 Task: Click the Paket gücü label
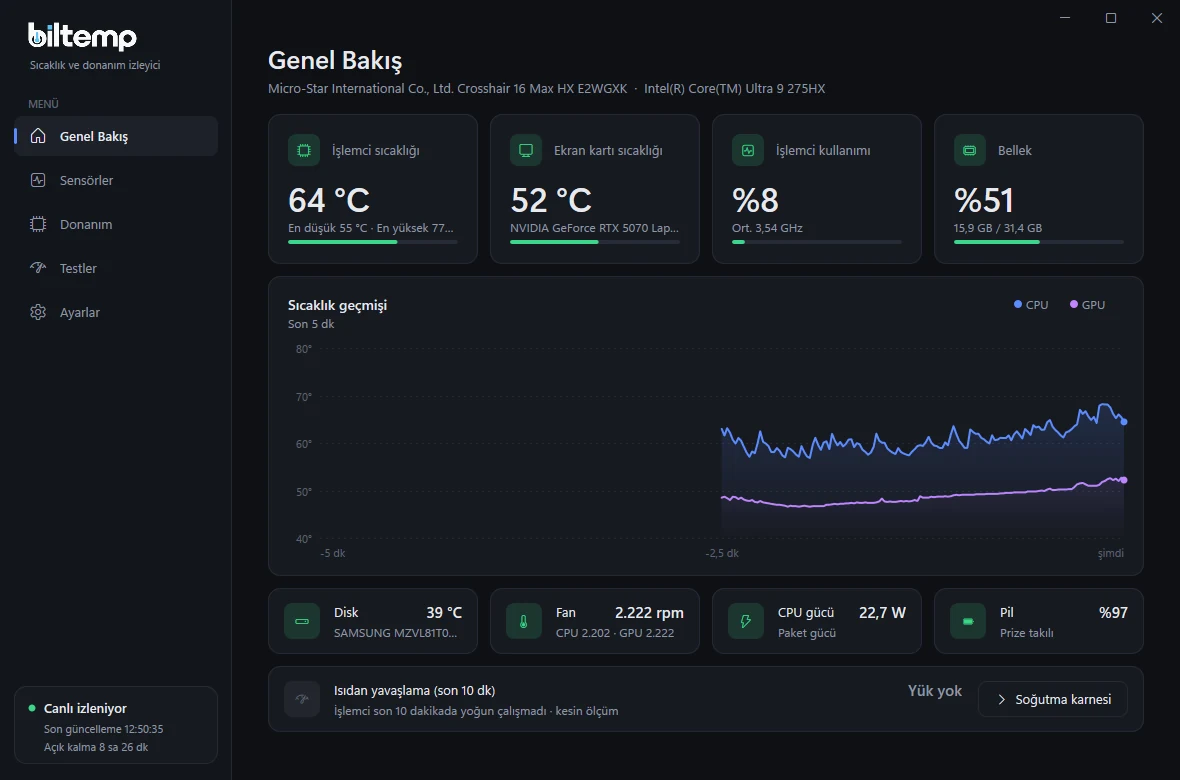[x=807, y=633]
